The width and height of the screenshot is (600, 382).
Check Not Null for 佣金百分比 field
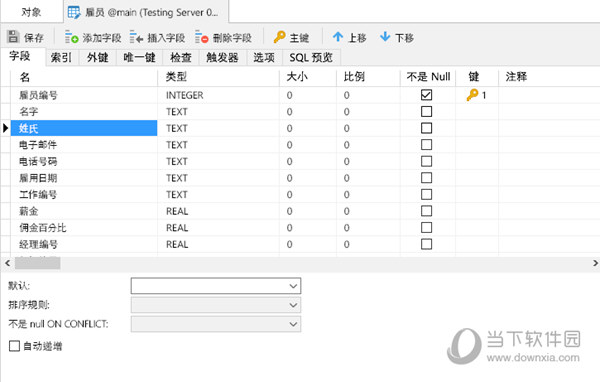coord(426,227)
